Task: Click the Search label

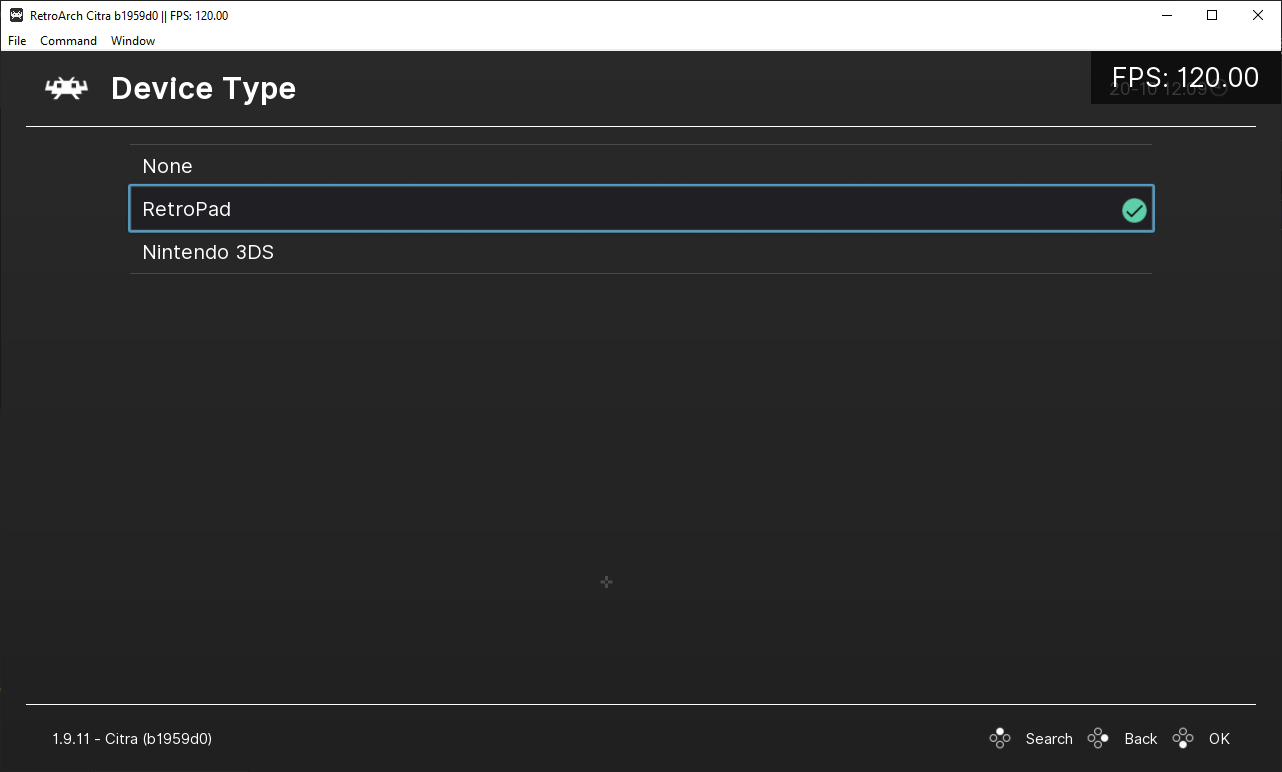Action: (1049, 739)
